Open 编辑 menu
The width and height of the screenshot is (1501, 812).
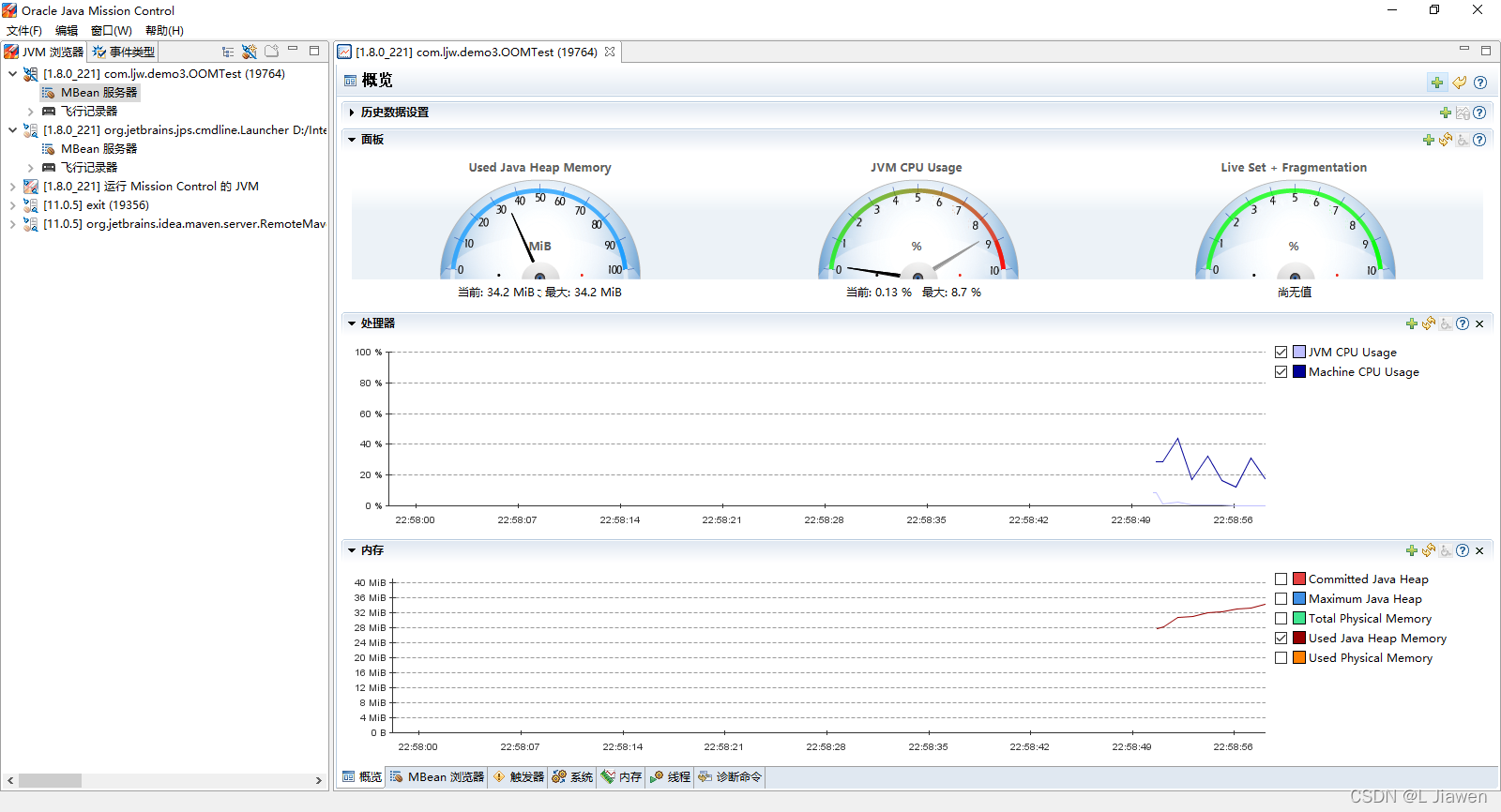[67, 31]
